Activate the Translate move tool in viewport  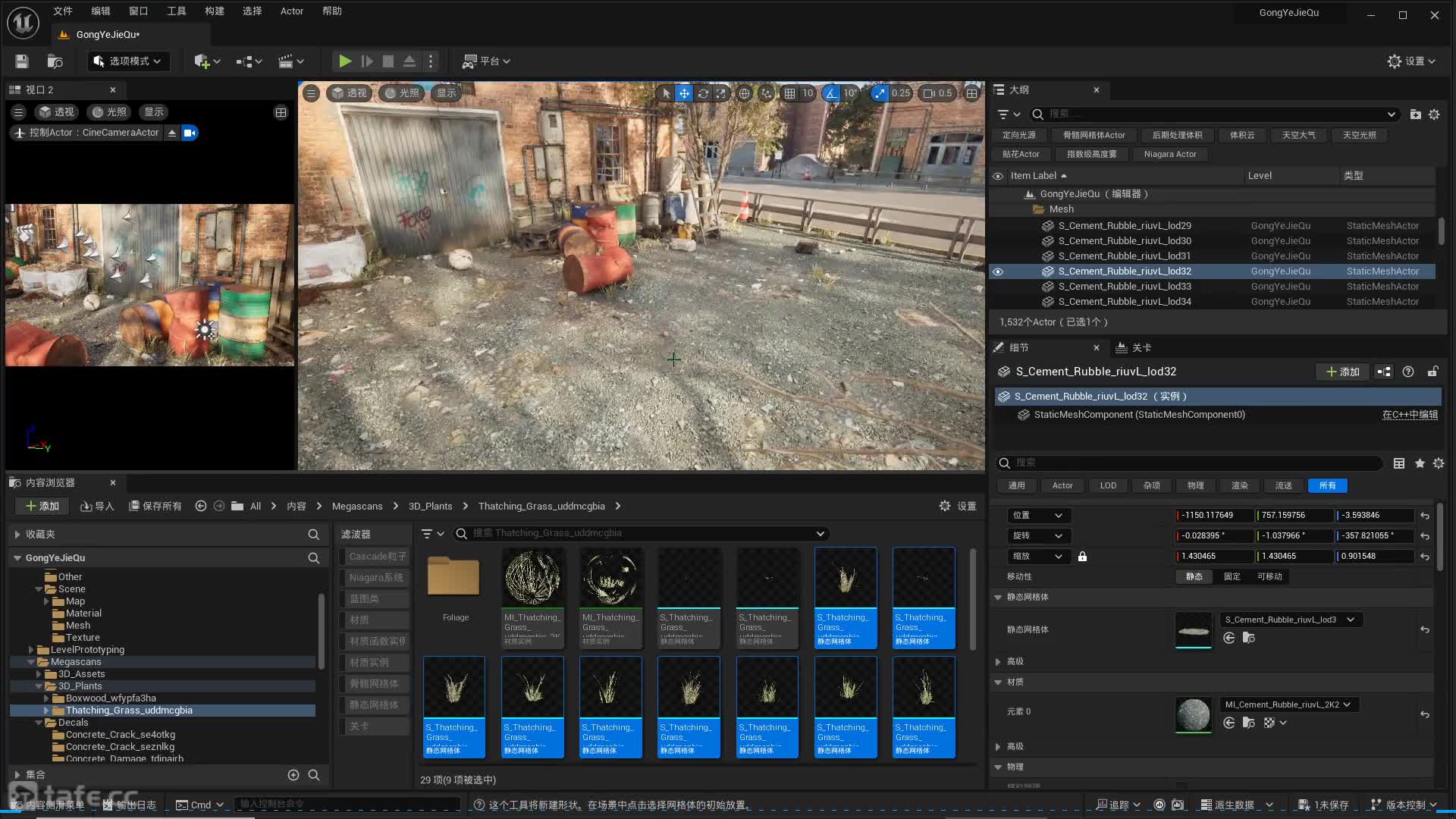(684, 93)
